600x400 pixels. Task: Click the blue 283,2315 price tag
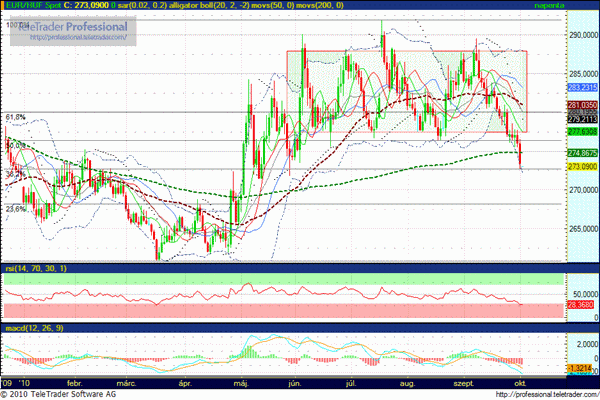(x=582, y=88)
